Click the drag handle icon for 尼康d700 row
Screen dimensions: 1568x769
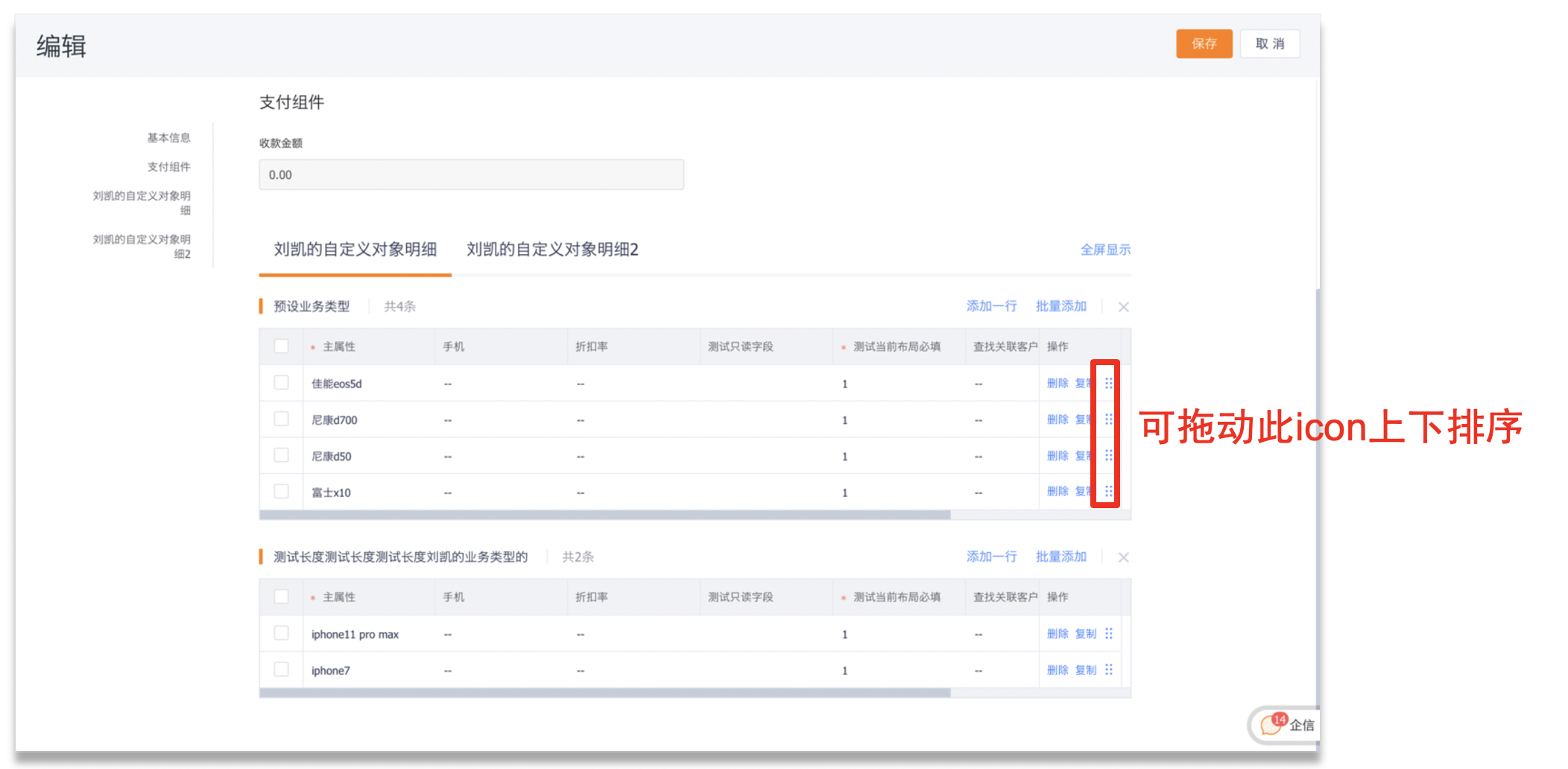pos(1109,420)
